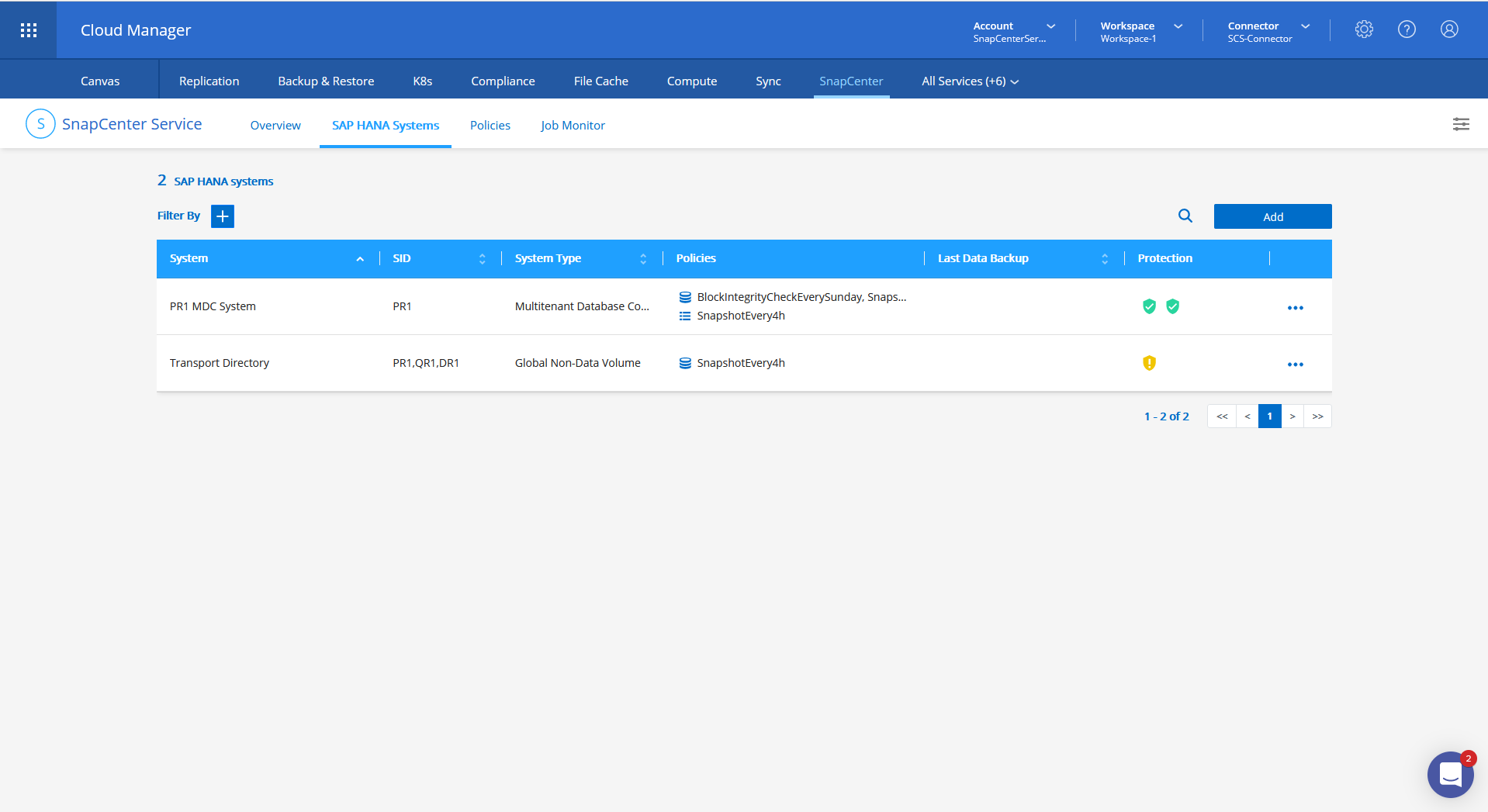Sort by Last Data Backup column
The image size is (1488, 812).
click(x=1104, y=259)
